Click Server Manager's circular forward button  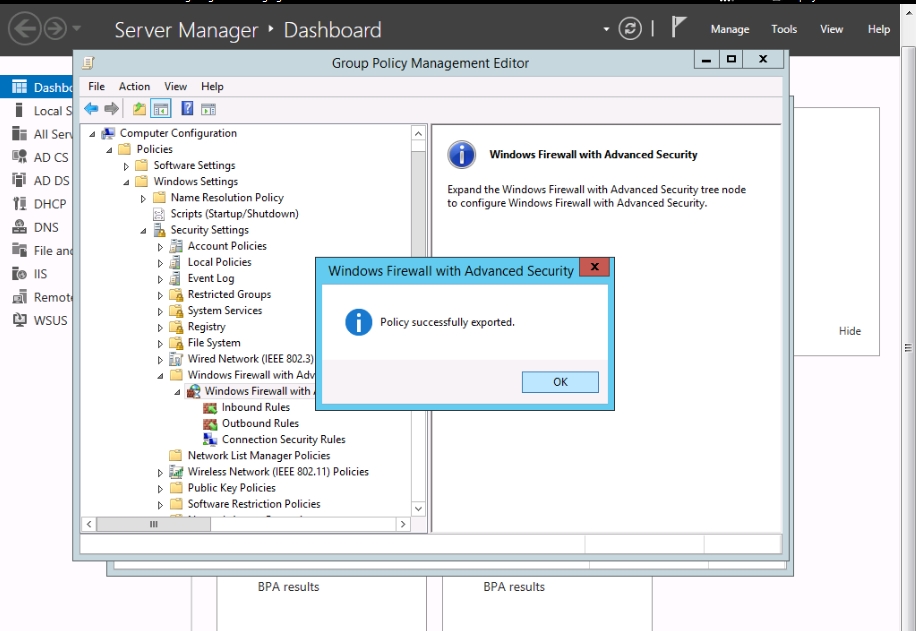pyautogui.click(x=55, y=29)
